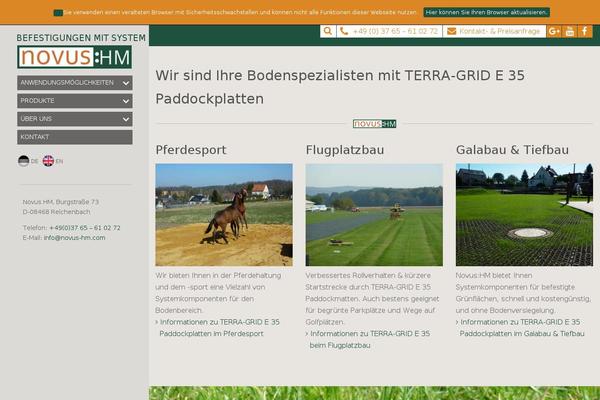Open the Kontakt menu item

[75, 137]
